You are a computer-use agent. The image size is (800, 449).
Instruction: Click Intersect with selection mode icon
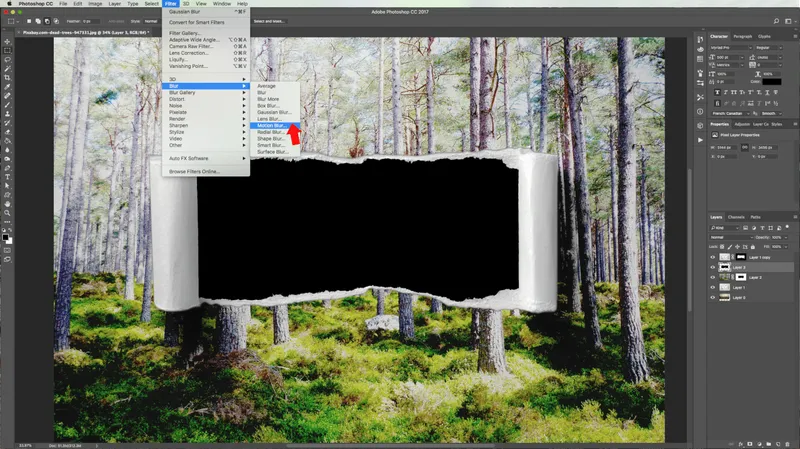56,21
